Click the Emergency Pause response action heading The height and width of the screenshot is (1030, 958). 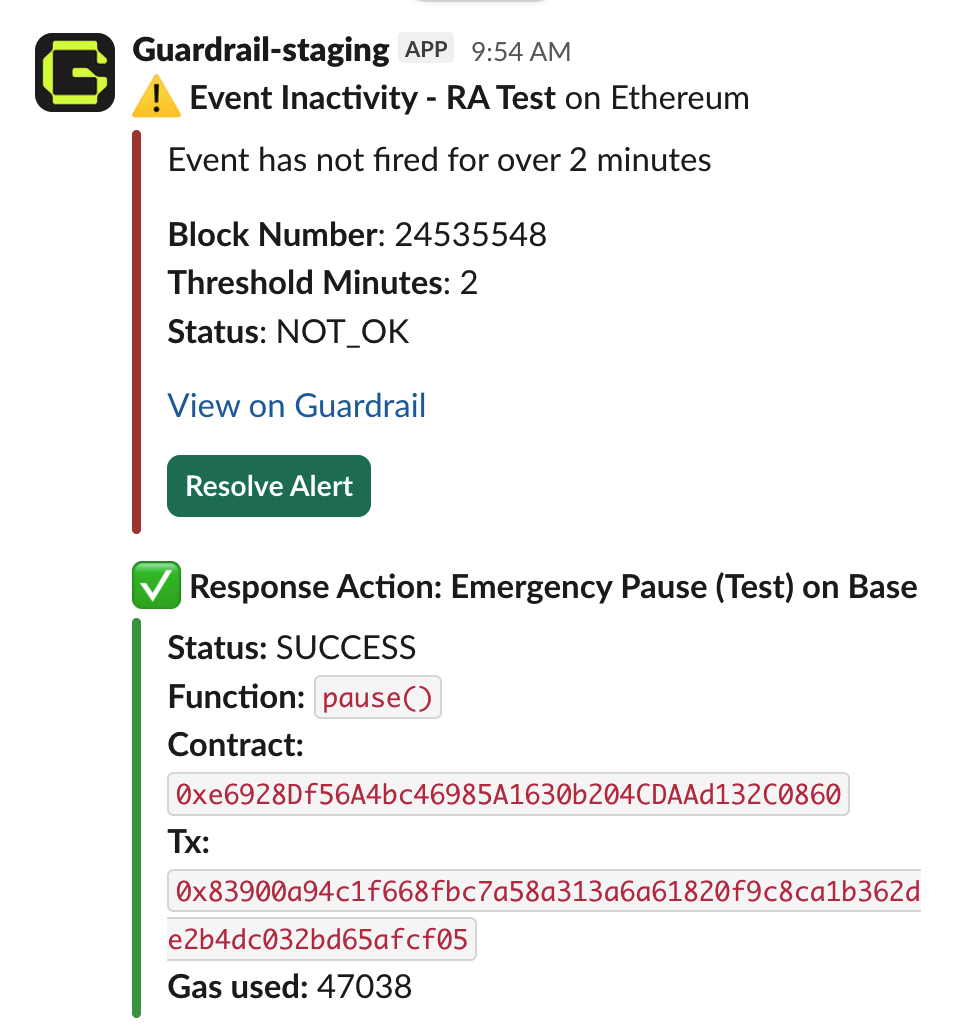point(555,586)
